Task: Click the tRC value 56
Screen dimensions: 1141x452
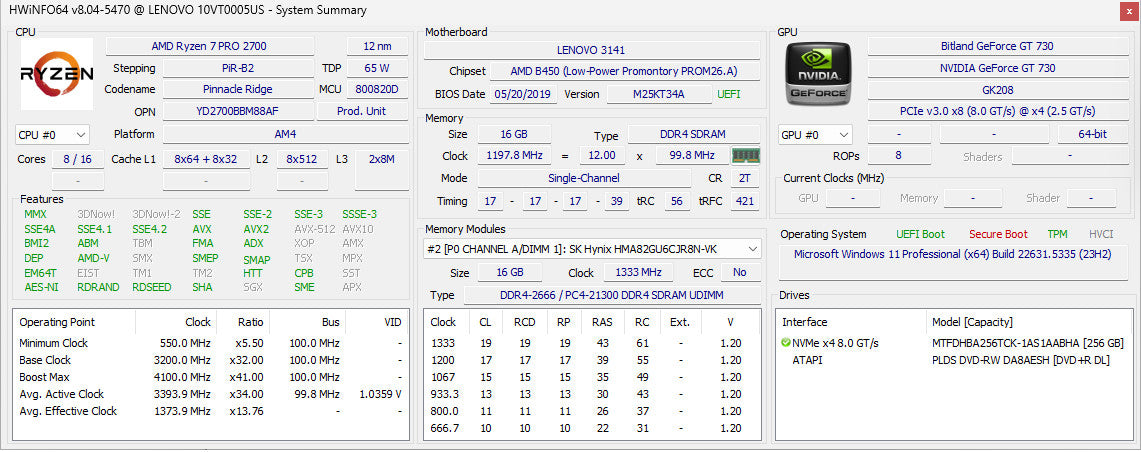Action: pyautogui.click(x=677, y=201)
